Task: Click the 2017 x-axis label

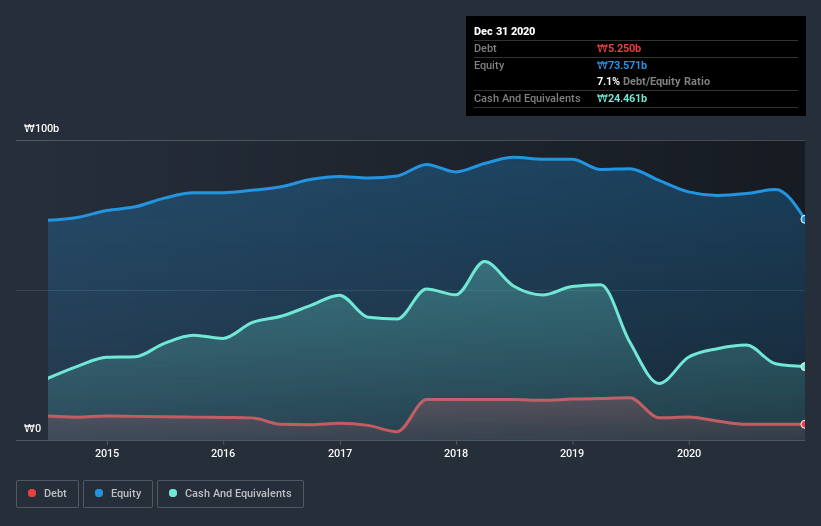Action: coord(340,453)
